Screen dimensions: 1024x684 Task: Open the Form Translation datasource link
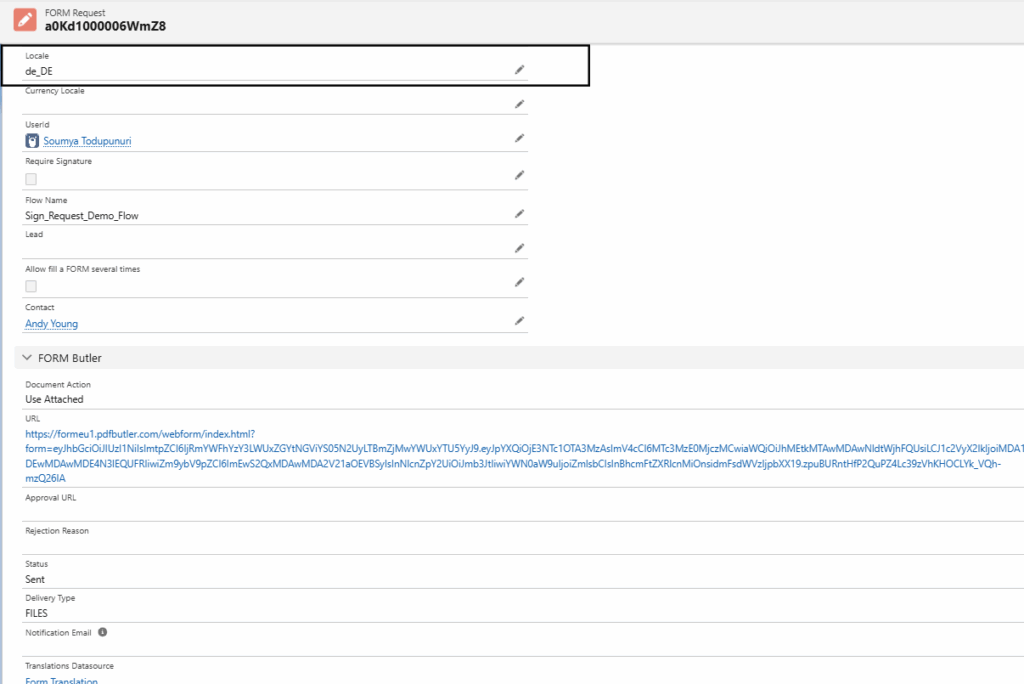(x=61, y=681)
